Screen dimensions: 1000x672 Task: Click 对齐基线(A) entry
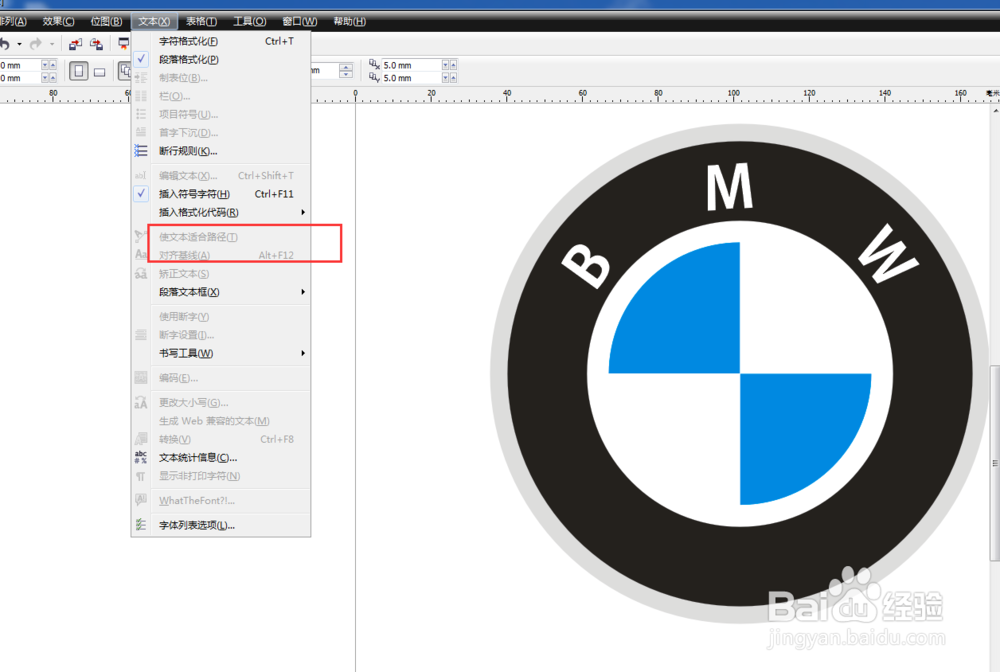(x=221, y=255)
